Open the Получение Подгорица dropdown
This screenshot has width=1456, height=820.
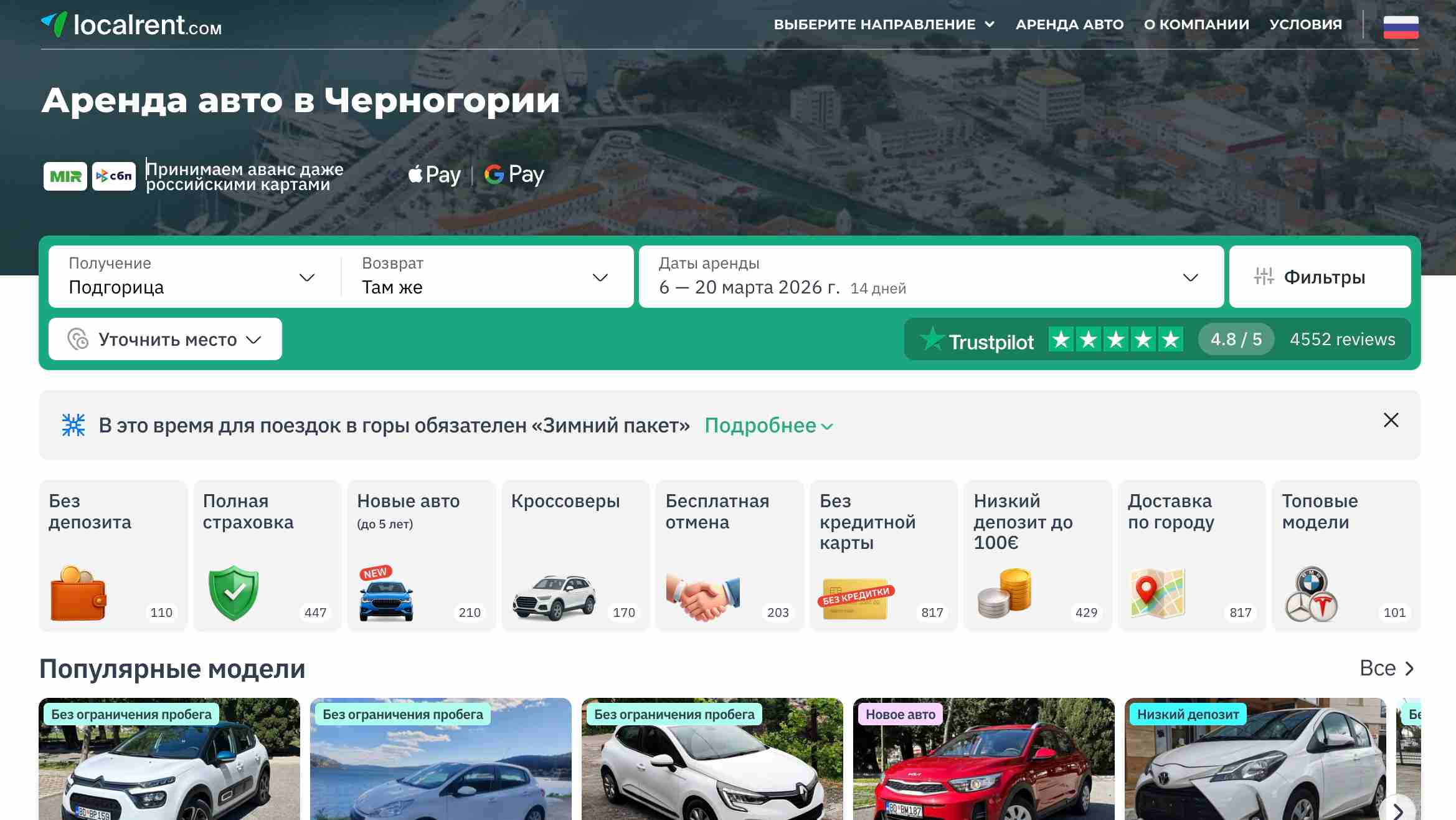coord(195,277)
